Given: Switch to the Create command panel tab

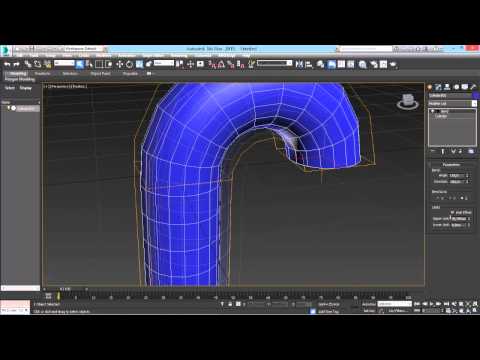Looking at the screenshot, I should coord(430,87).
